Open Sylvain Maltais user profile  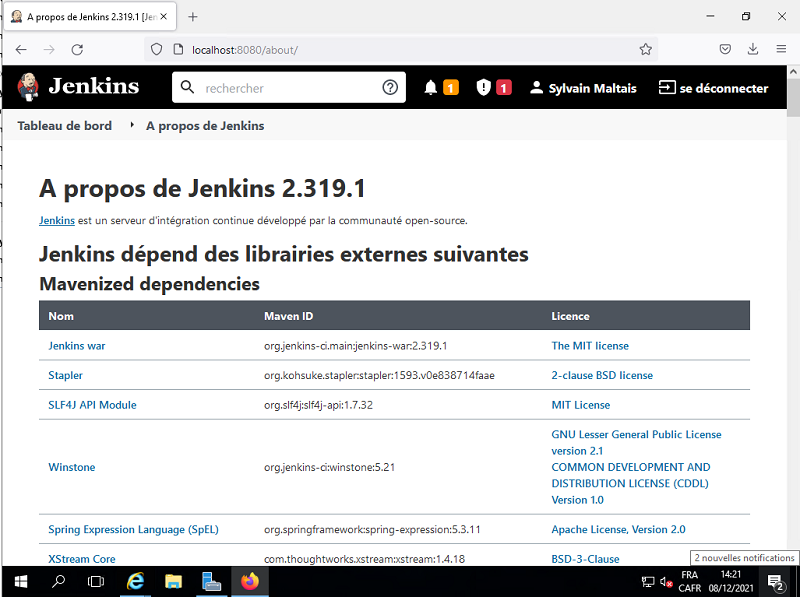[582, 88]
